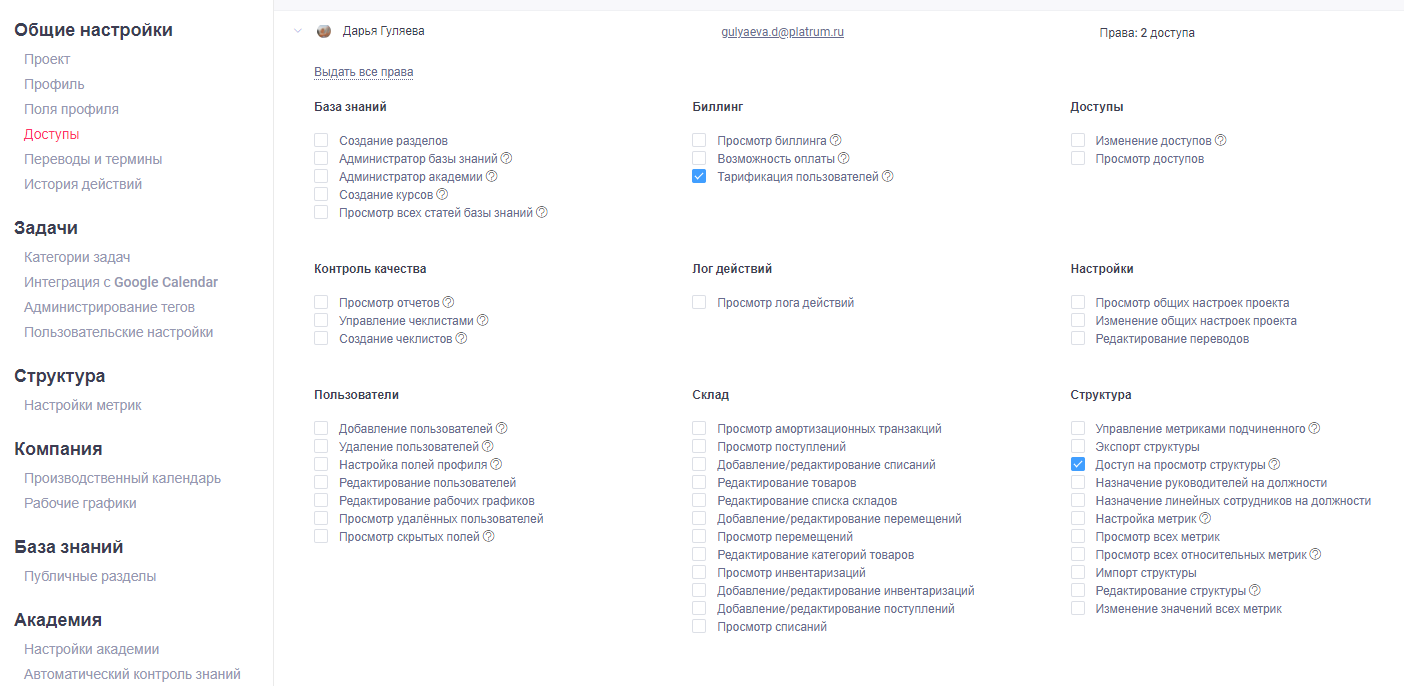Uncheck Тарификация пользователей checkbox

coord(699,177)
